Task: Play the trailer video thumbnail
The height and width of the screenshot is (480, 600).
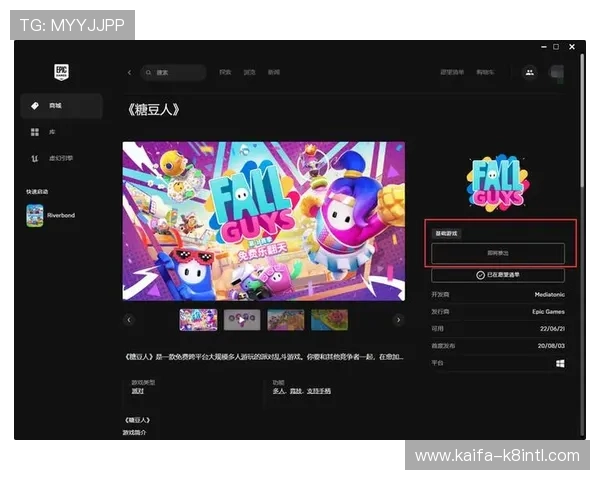Action: point(242,320)
